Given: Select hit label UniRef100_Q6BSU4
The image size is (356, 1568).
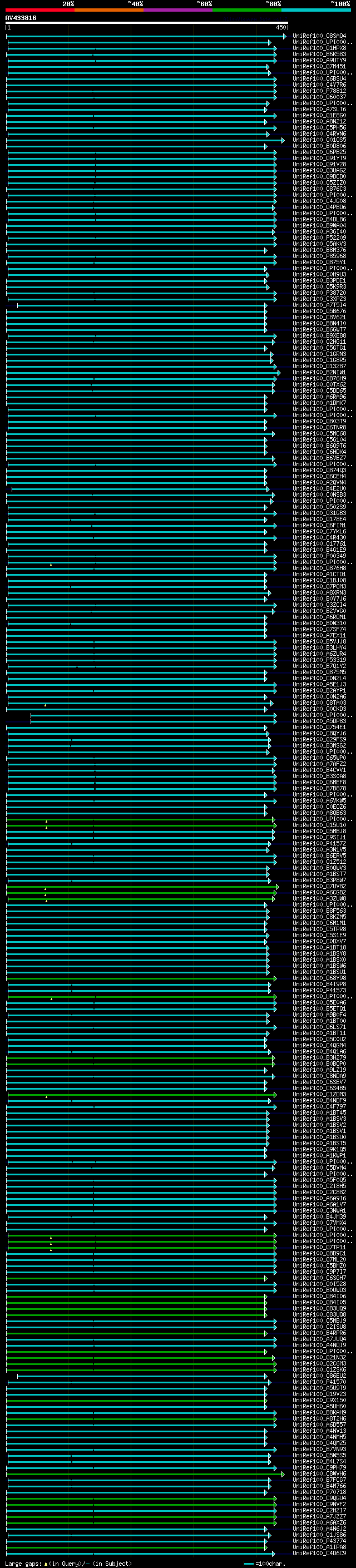Looking at the screenshot, I should pyautogui.click(x=319, y=78).
